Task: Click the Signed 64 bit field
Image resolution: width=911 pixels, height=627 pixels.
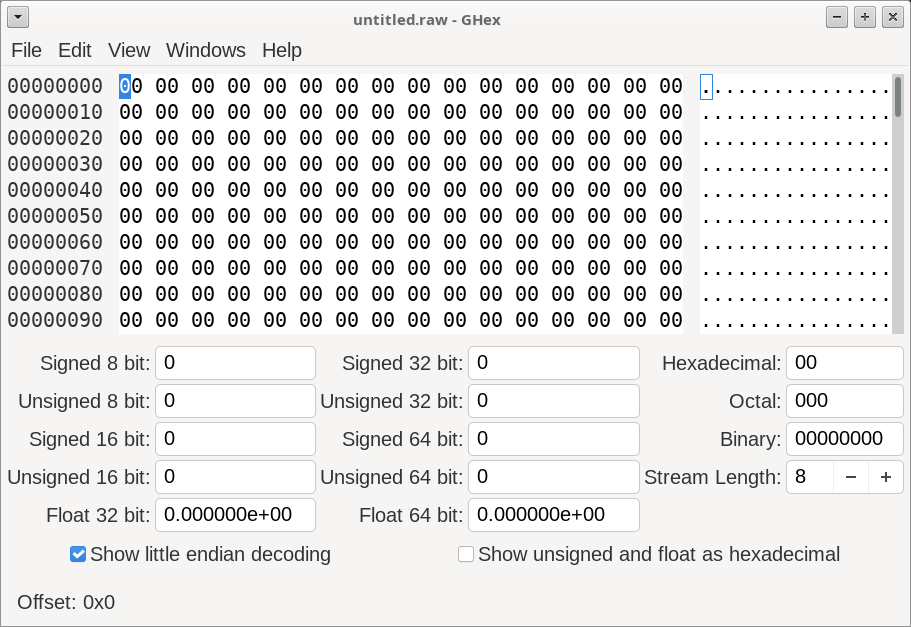Action: [554, 439]
